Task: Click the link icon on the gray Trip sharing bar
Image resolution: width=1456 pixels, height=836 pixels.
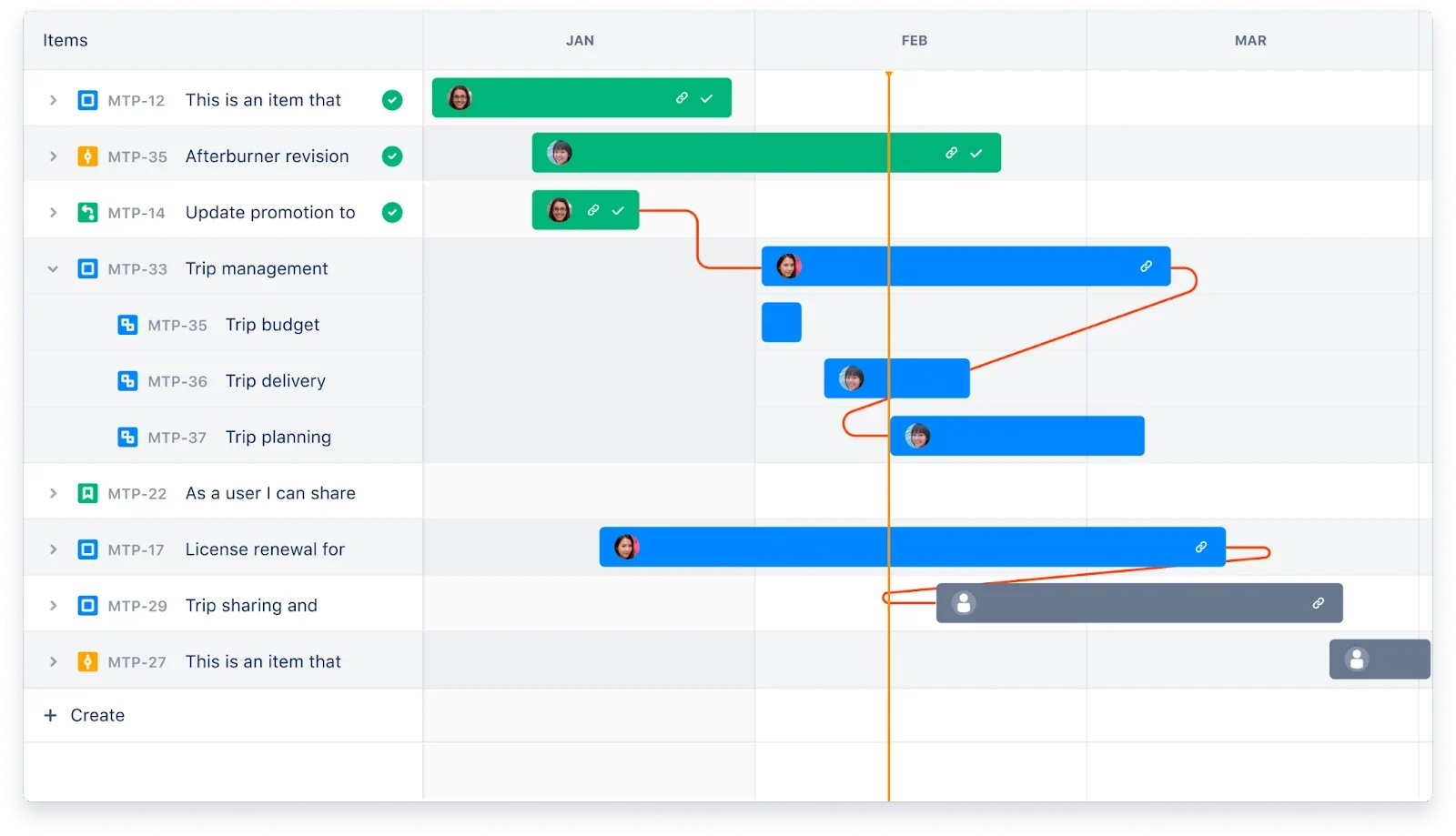Action: [x=1318, y=603]
